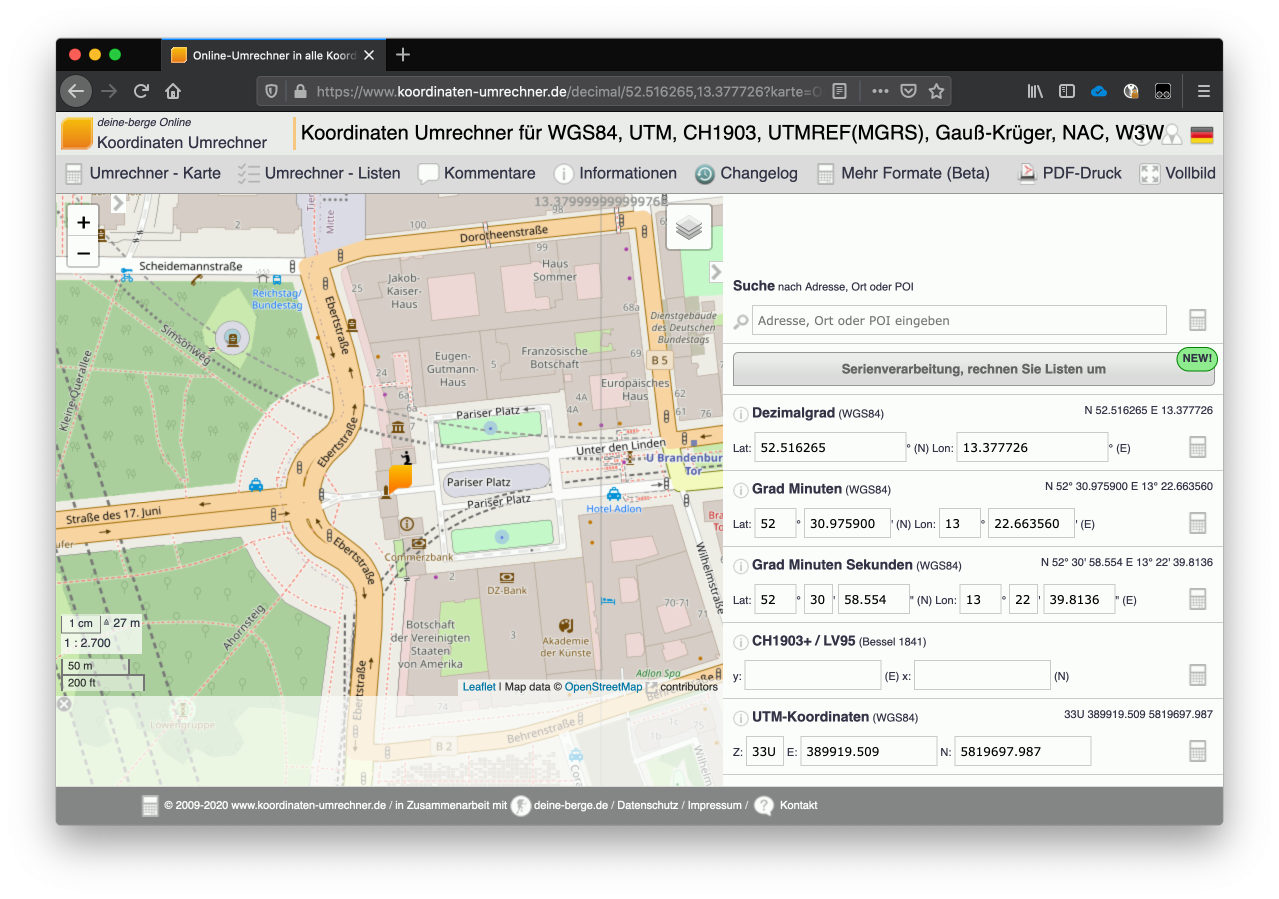Expand the map's top-left arrow
This screenshot has height=899, width=1279.
(x=117, y=203)
